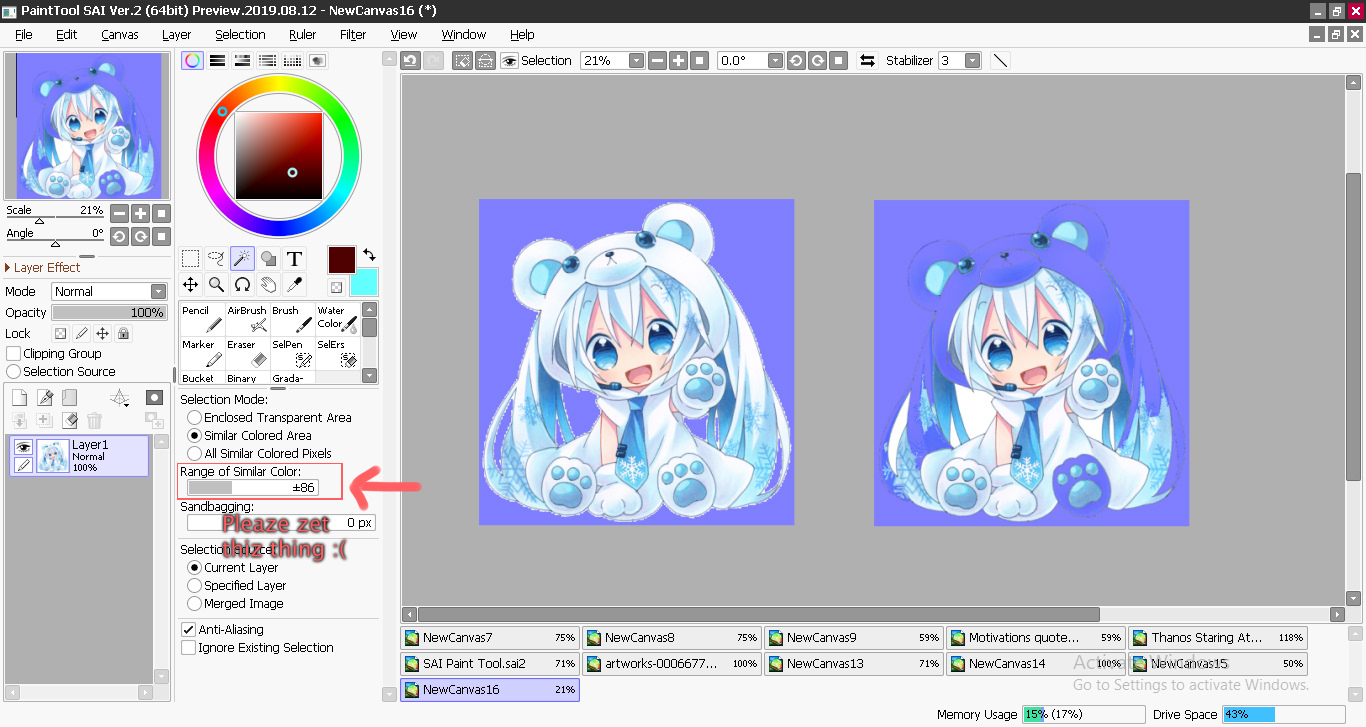This screenshot has height=727, width=1366.
Task: Select Merged Image as selection source
Action: point(194,603)
